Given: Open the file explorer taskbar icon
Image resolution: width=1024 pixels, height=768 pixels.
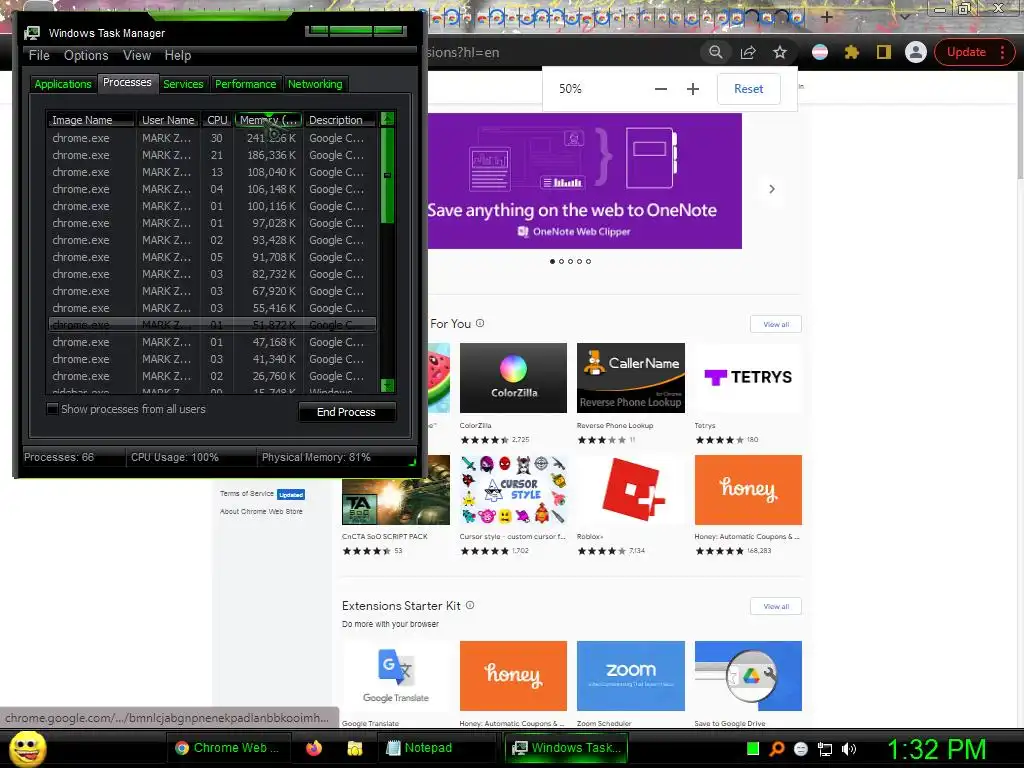Looking at the screenshot, I should 355,748.
